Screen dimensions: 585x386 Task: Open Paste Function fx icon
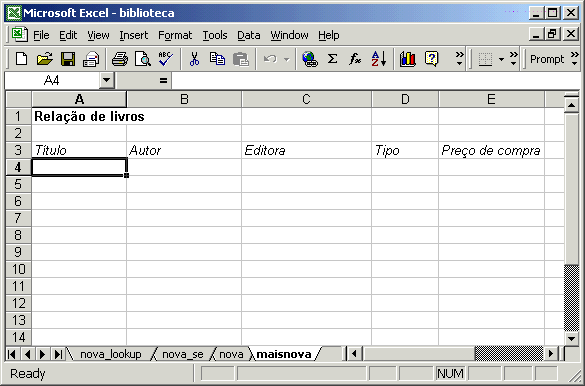point(355,59)
